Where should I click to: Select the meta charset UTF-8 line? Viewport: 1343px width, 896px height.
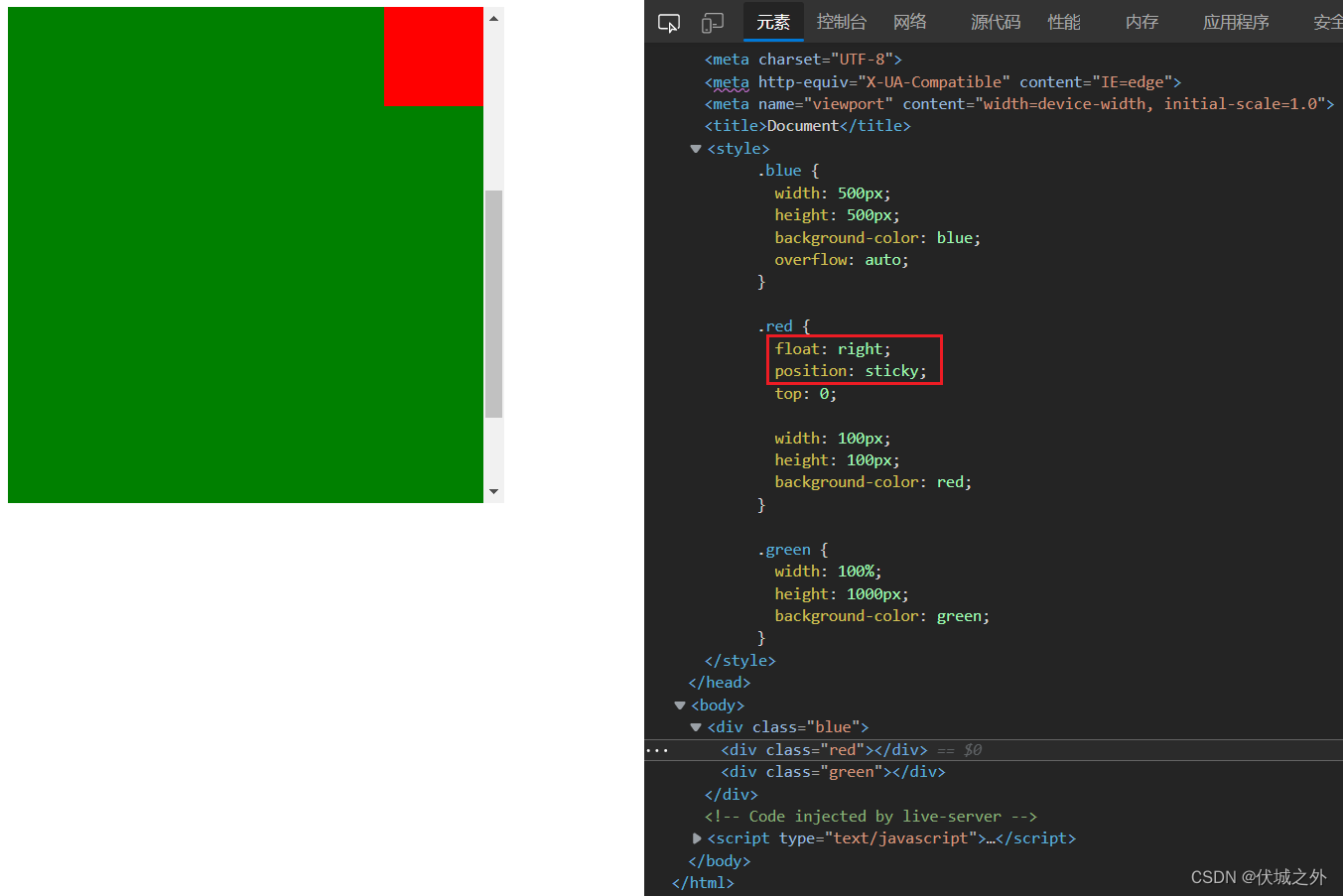803,60
